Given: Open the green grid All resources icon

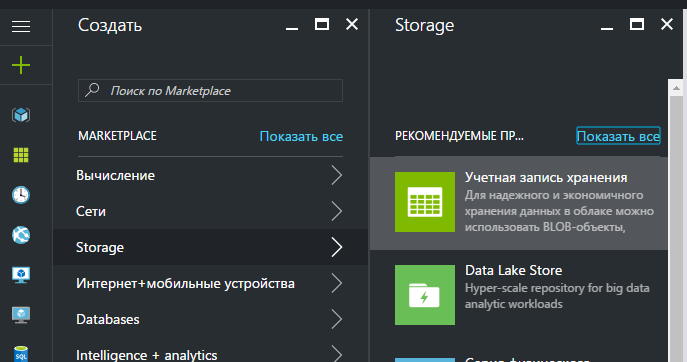Looking at the screenshot, I should pos(21,155).
